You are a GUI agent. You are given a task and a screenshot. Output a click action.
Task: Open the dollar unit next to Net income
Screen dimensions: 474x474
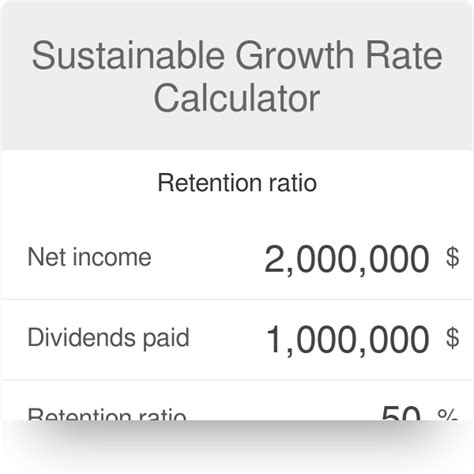tap(453, 258)
